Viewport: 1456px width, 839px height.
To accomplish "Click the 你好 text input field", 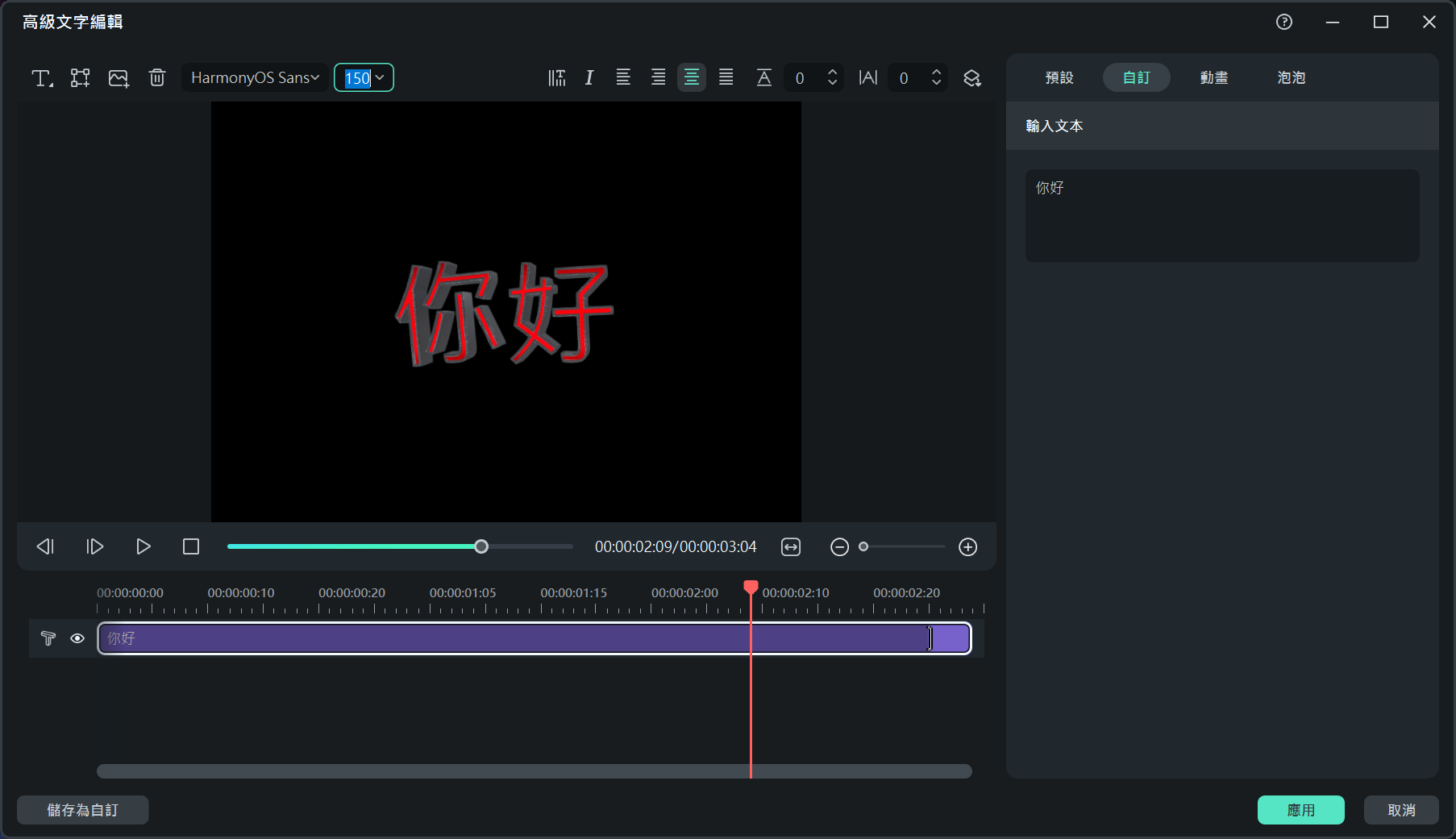I will point(1221,215).
